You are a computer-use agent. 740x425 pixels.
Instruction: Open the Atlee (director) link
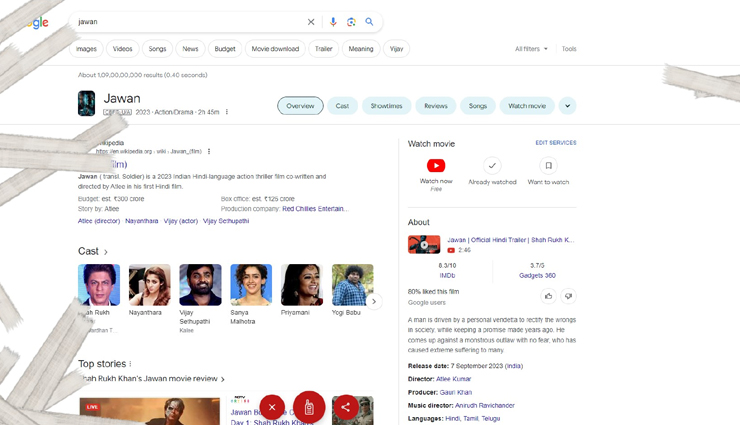pyautogui.click(x=99, y=221)
